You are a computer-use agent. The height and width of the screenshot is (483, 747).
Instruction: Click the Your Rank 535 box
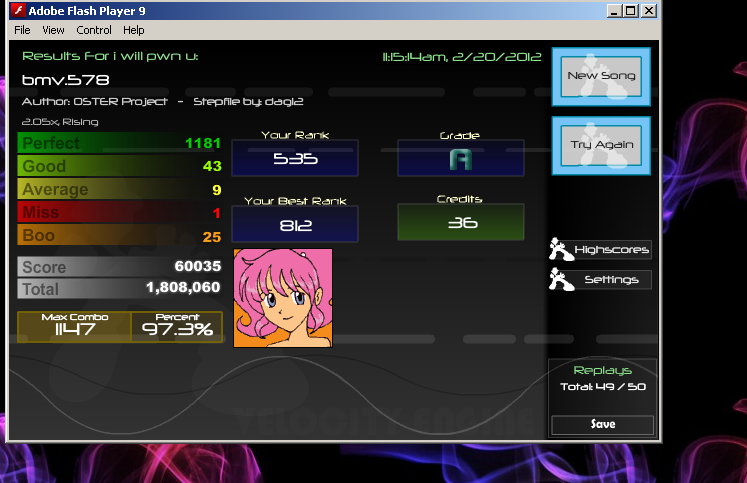(295, 158)
